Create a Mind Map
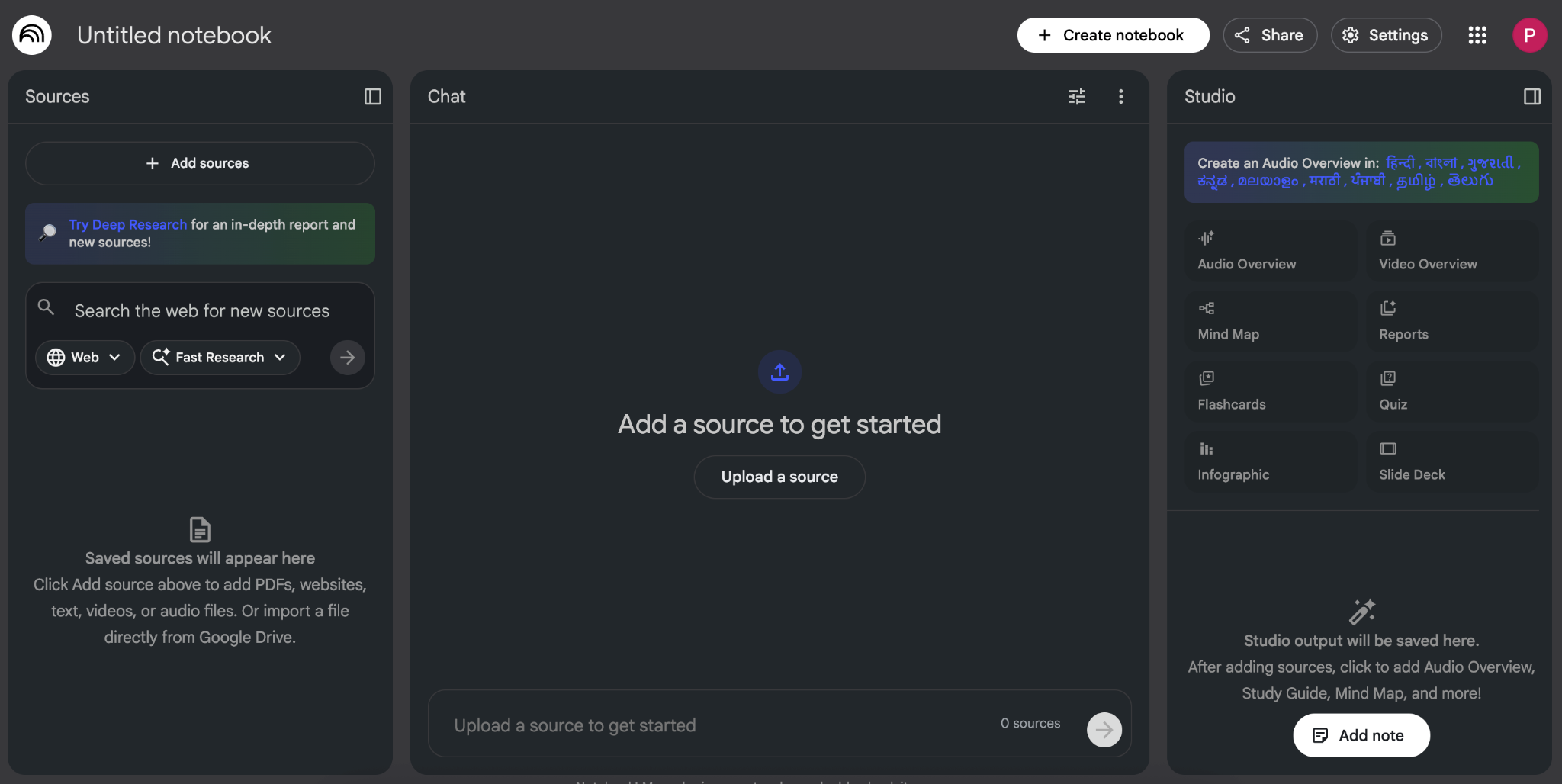 point(1270,322)
